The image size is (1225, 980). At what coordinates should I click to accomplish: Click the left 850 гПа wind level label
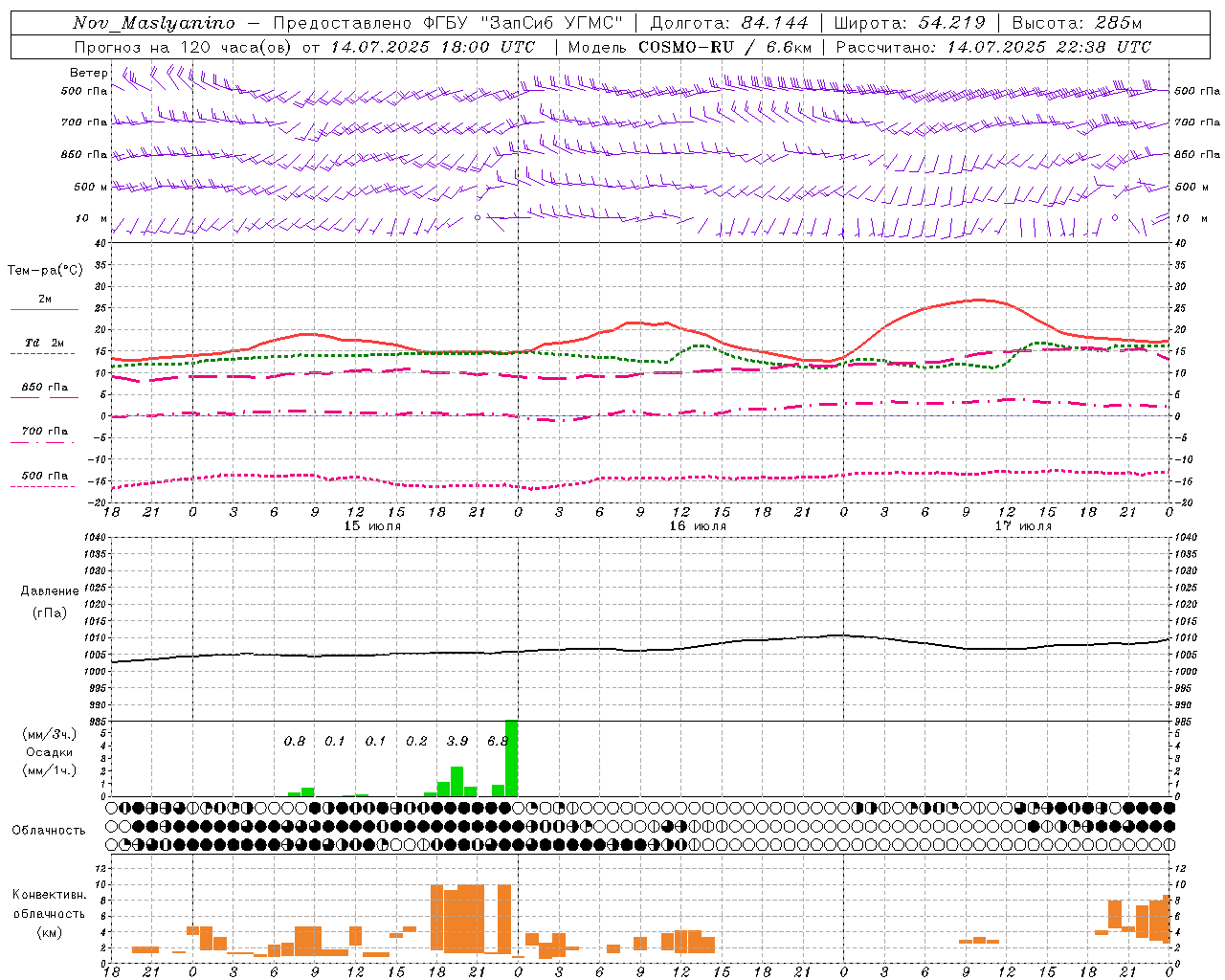coord(84,154)
